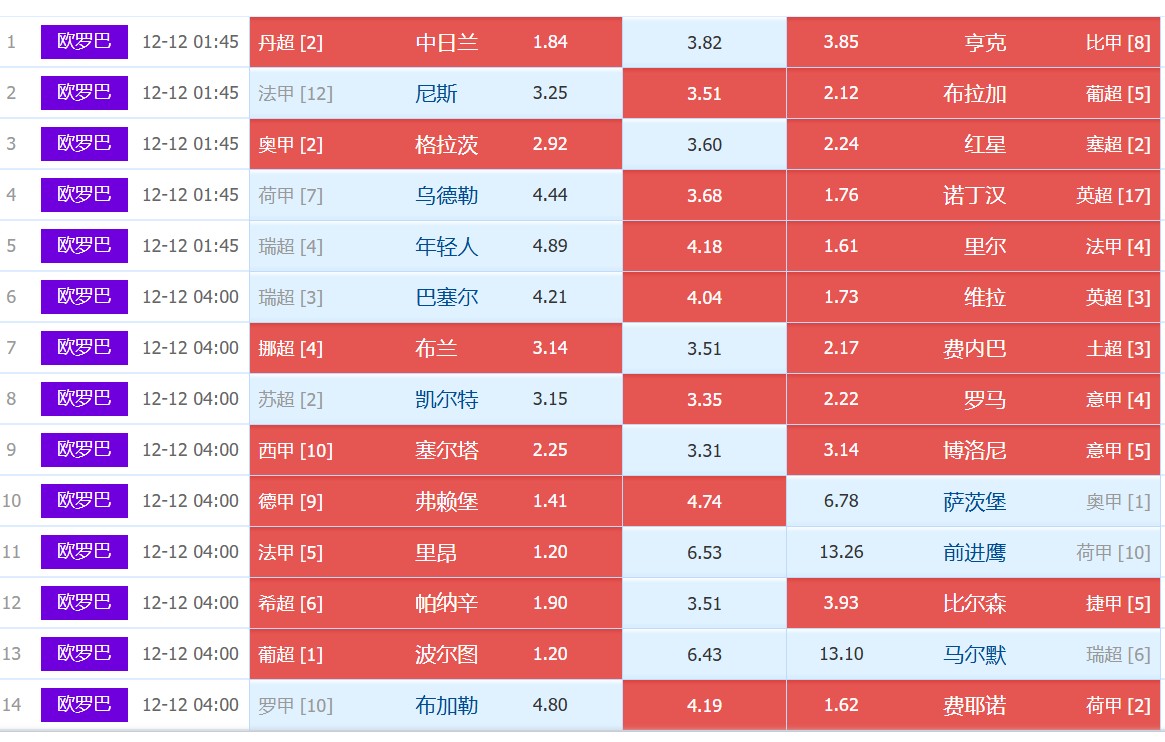Pick the draw odds 3.68 for 乌德勒 match
1165x742 pixels.
704,196
